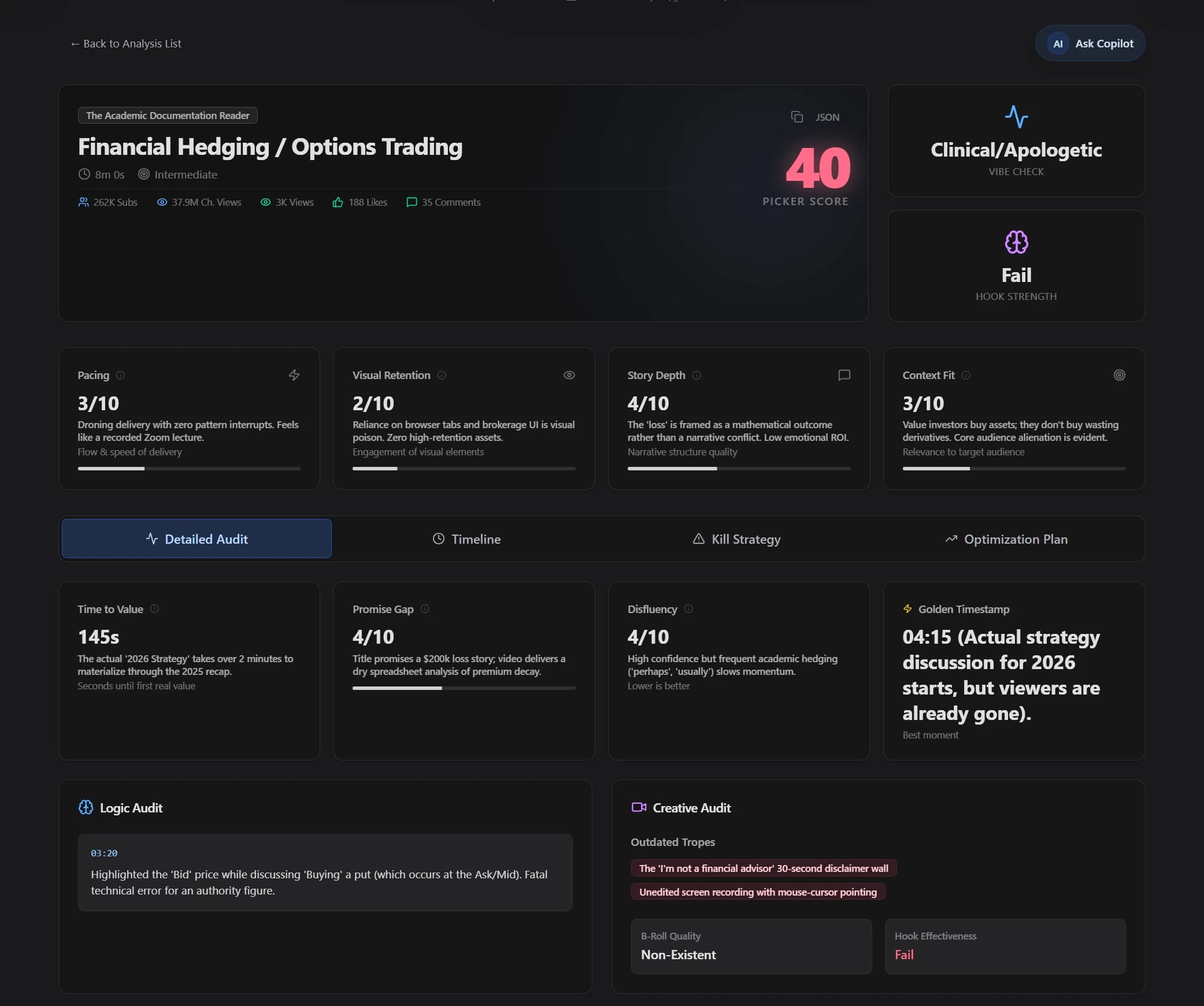Click the comment icon on the Story Depth card
Viewport: 1204px width, 1006px height.
click(843, 375)
